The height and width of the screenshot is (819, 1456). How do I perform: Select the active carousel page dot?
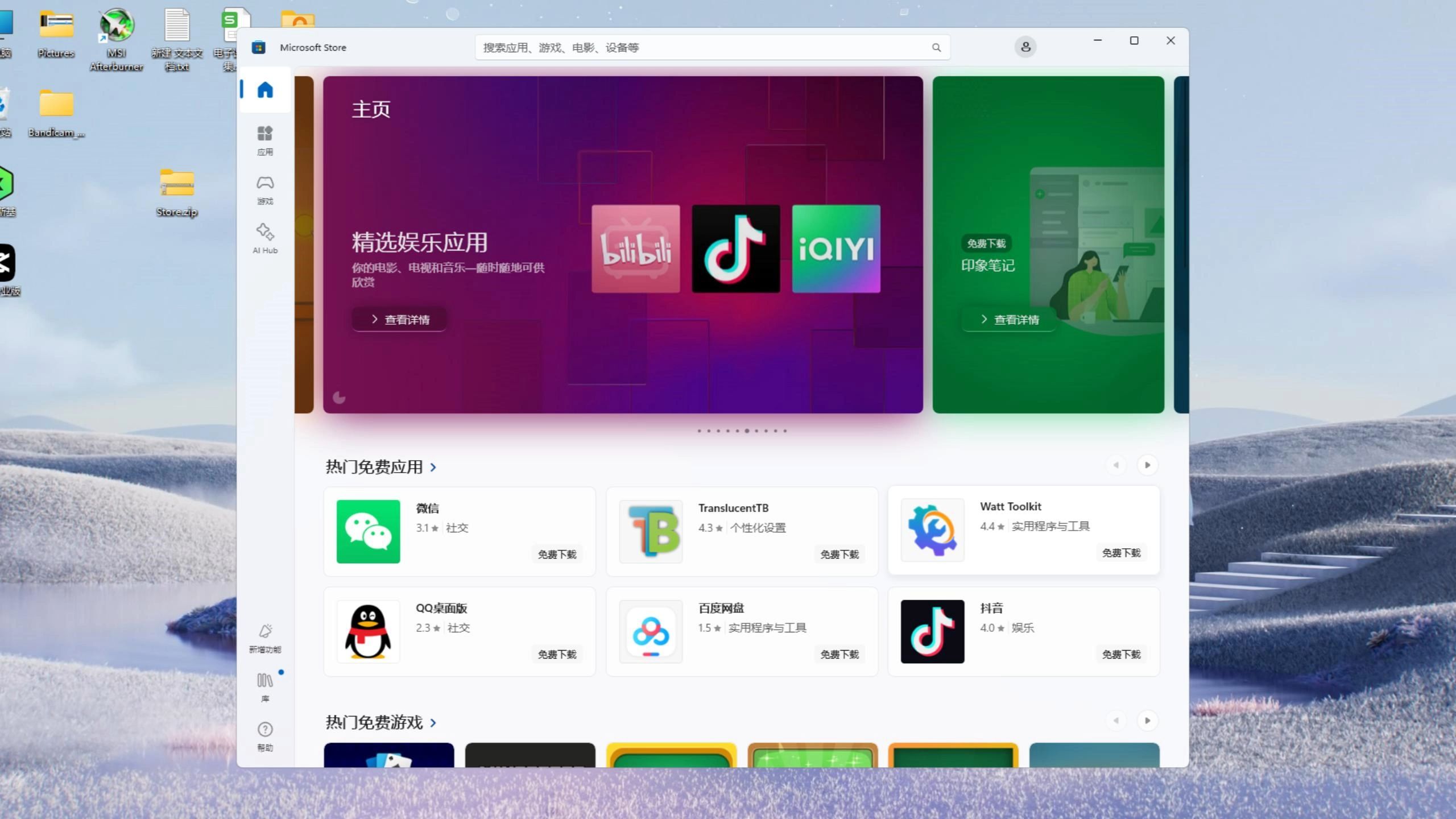(x=747, y=431)
